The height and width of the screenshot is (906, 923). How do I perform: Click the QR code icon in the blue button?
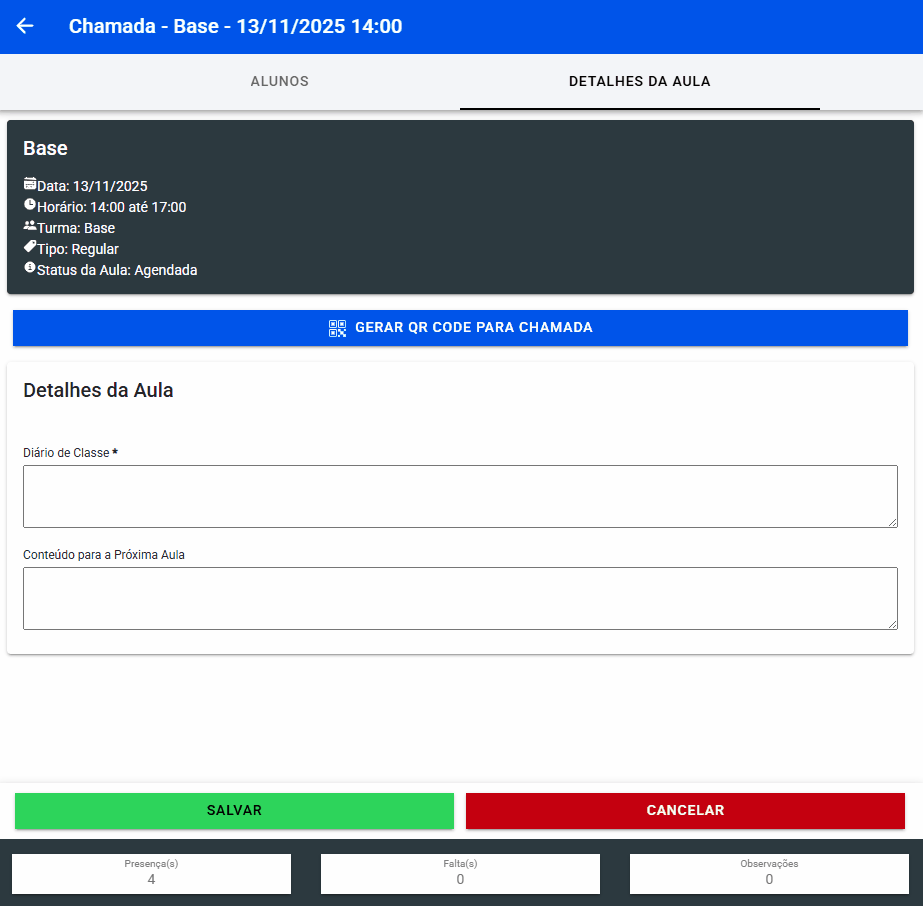tap(337, 328)
